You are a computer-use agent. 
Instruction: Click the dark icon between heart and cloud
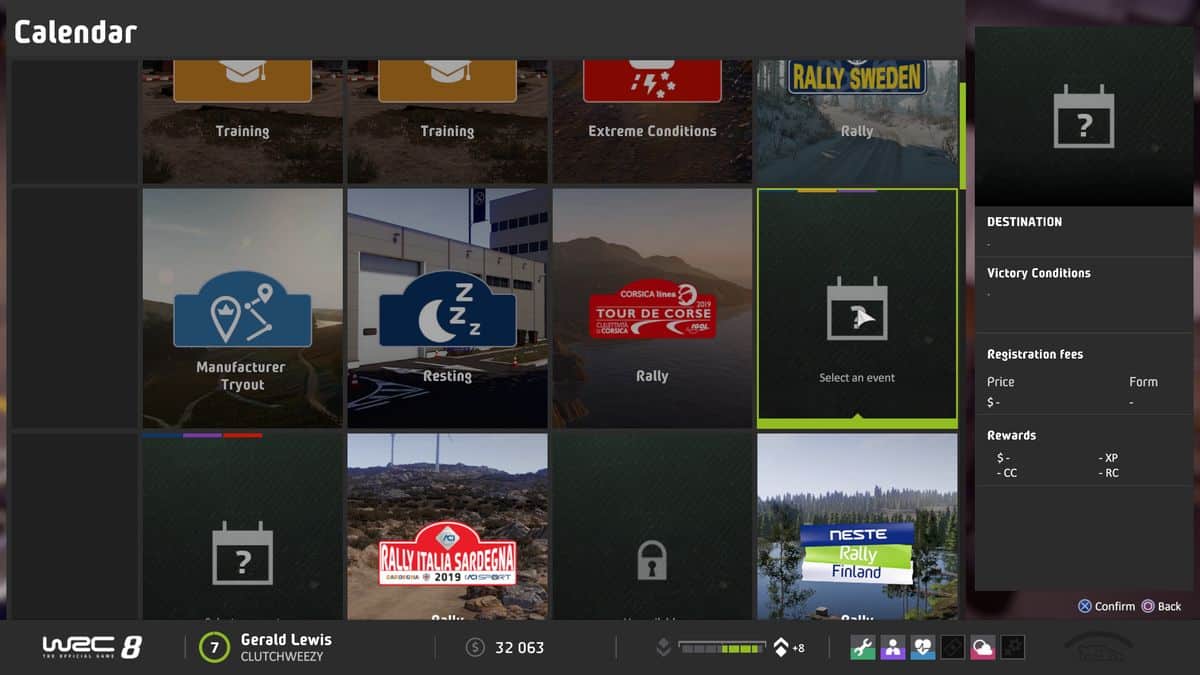[952, 647]
